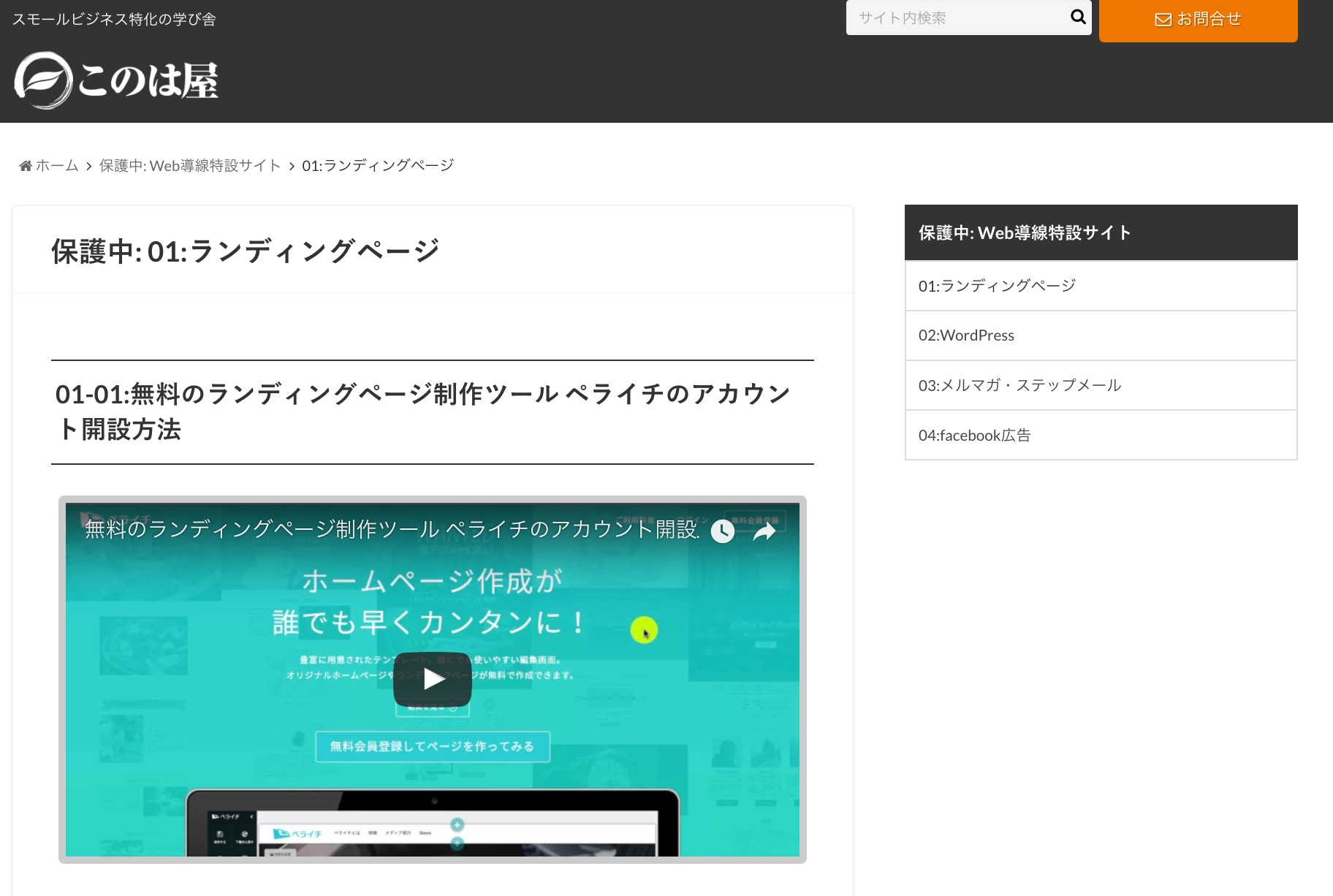Click the 01-01 section heading text
Viewport: 1333px width, 896px height.
pyautogui.click(x=424, y=411)
